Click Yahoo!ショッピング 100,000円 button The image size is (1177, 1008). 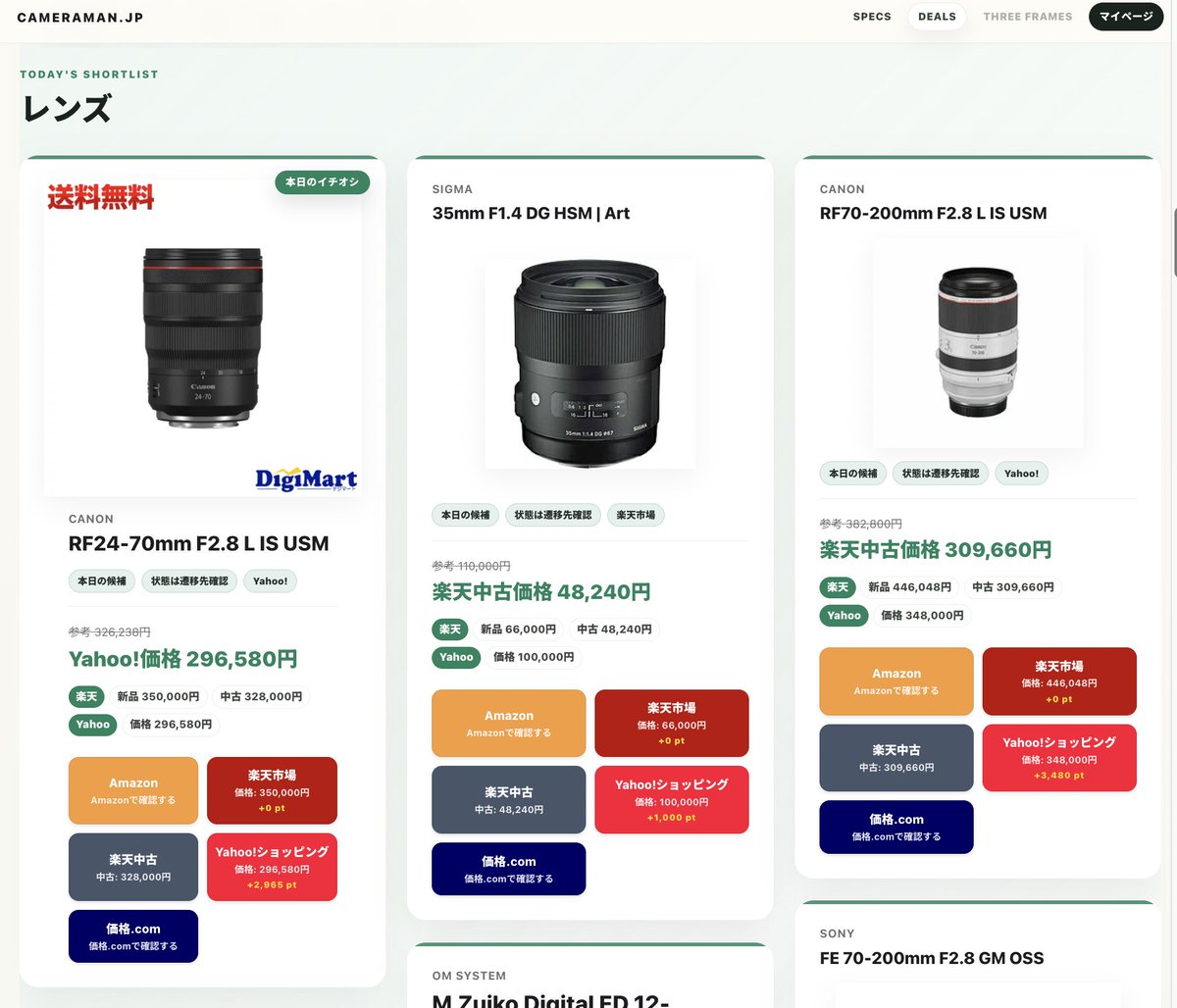tap(672, 800)
